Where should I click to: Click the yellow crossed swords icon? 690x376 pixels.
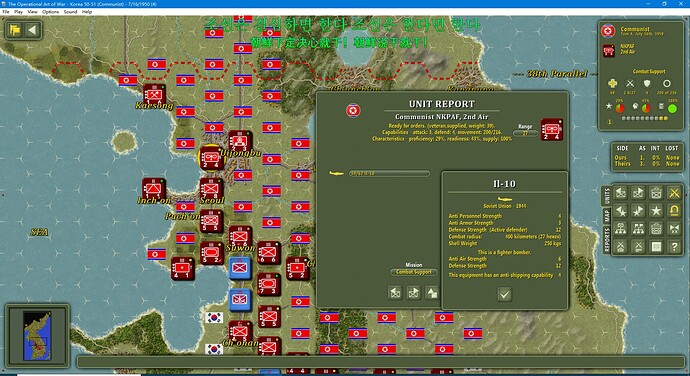tap(674, 193)
